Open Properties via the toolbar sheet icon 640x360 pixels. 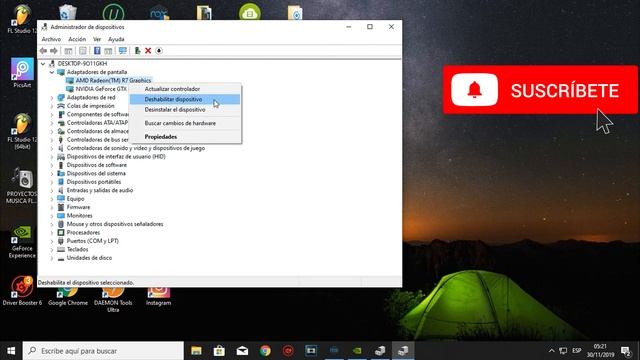83,51
